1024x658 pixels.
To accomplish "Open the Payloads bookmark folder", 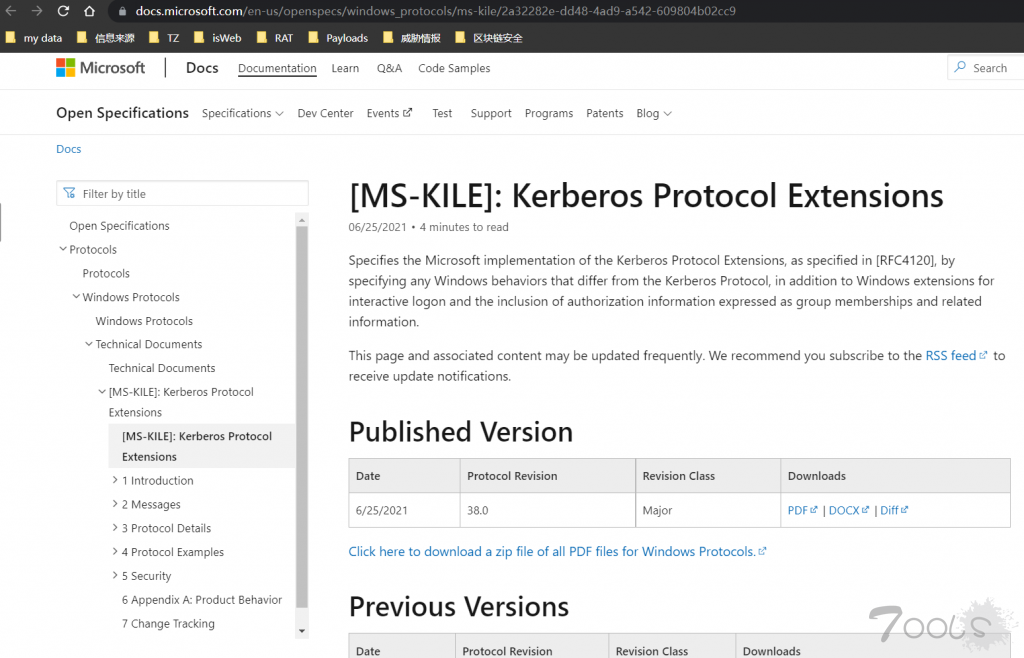I will click(x=338, y=38).
